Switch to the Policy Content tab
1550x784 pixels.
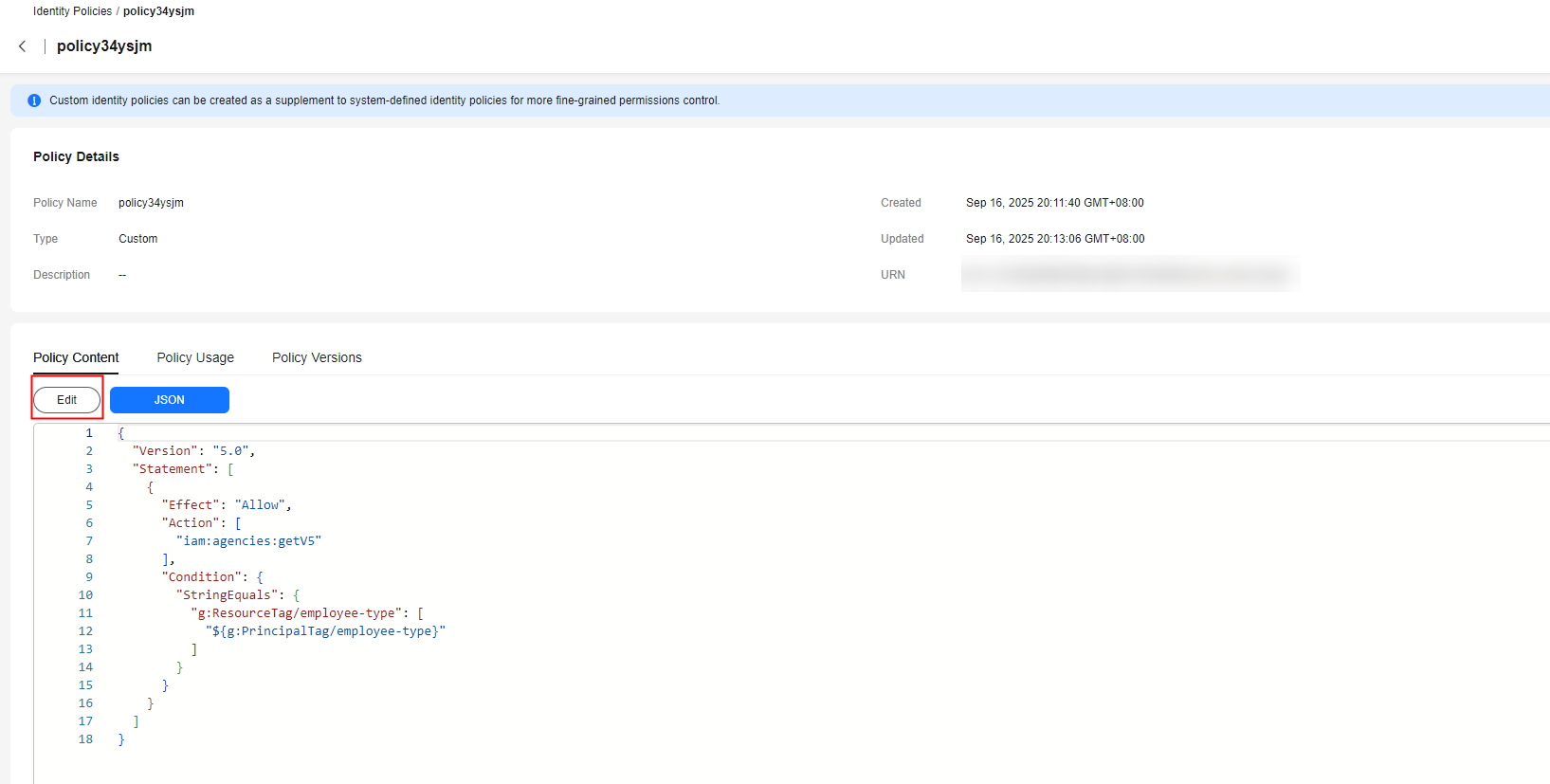tap(76, 357)
